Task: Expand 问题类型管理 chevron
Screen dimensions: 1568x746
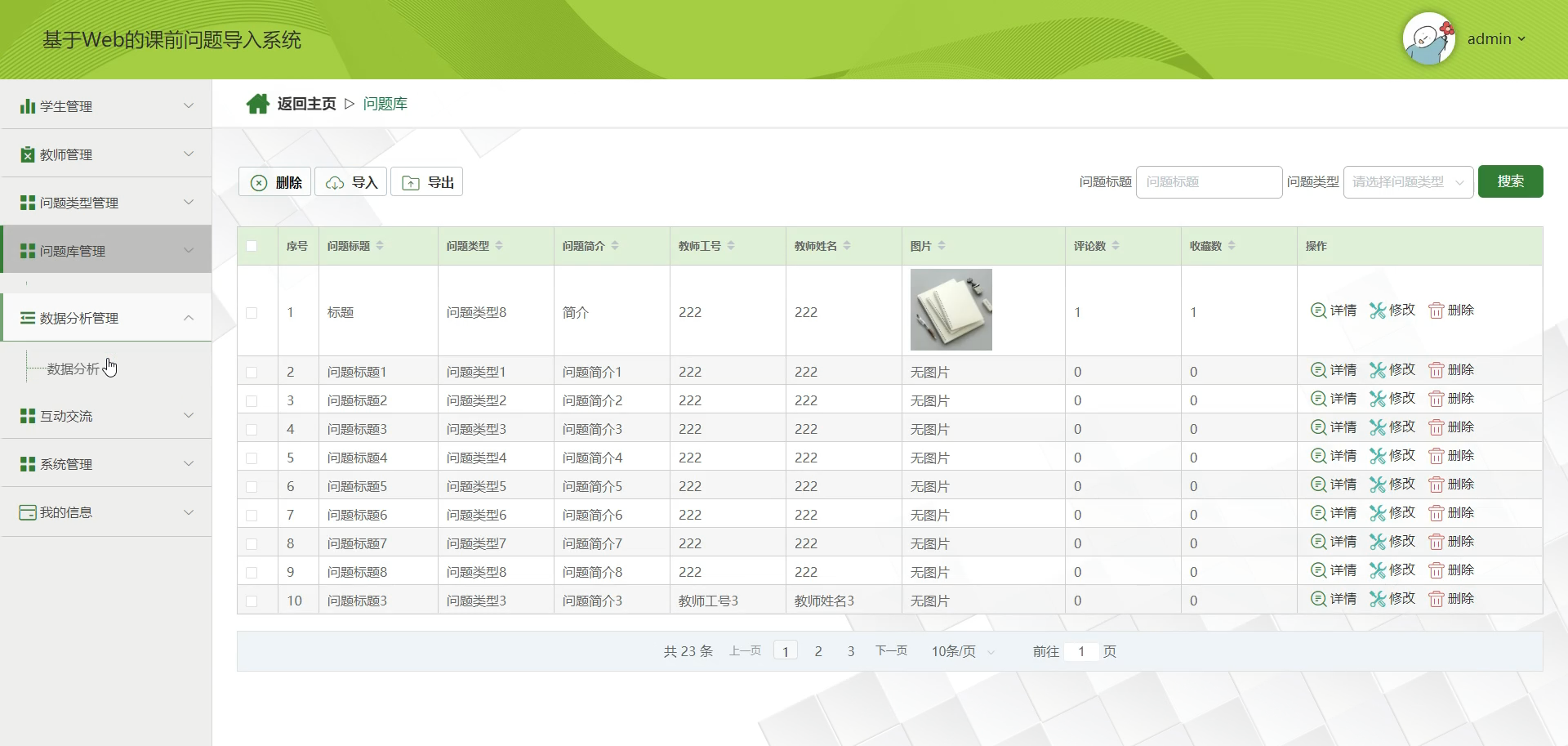Action: coord(189,202)
